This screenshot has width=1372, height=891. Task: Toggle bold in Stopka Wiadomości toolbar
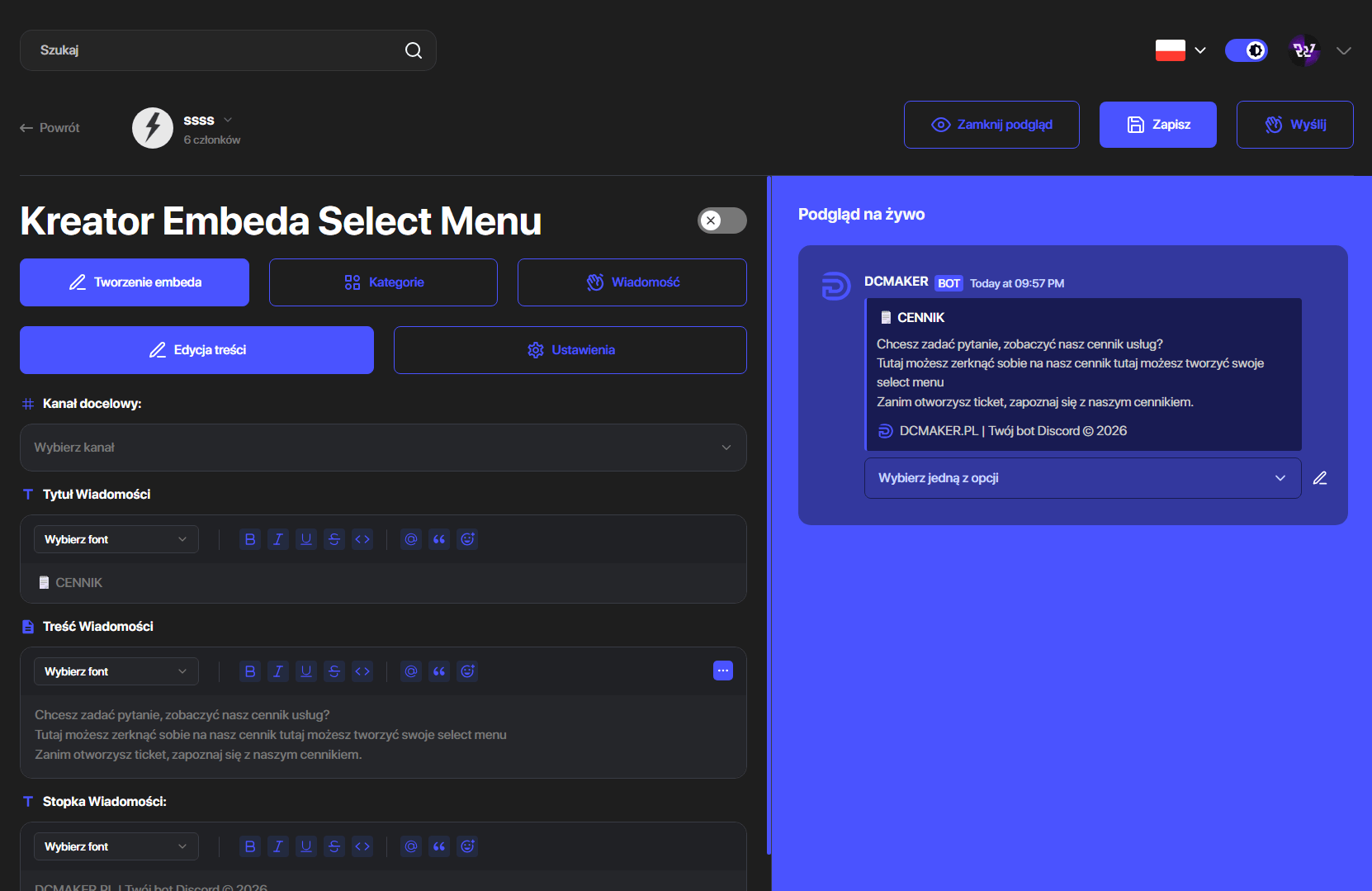click(250, 846)
